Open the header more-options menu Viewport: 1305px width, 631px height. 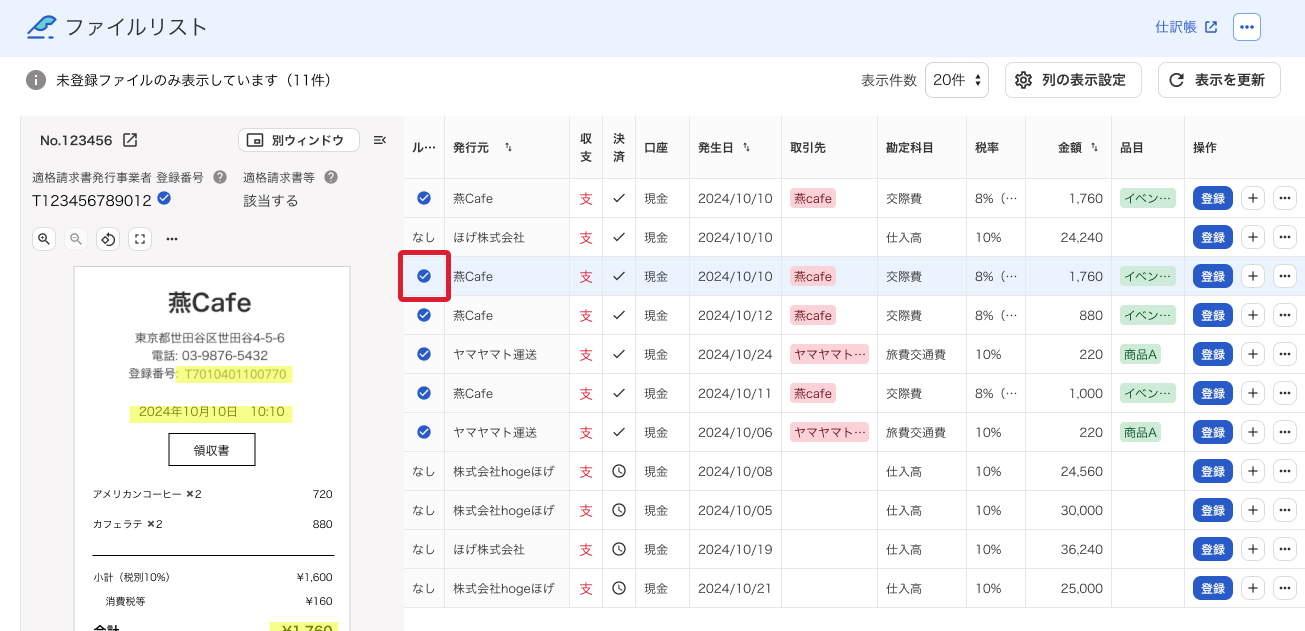pos(1247,27)
